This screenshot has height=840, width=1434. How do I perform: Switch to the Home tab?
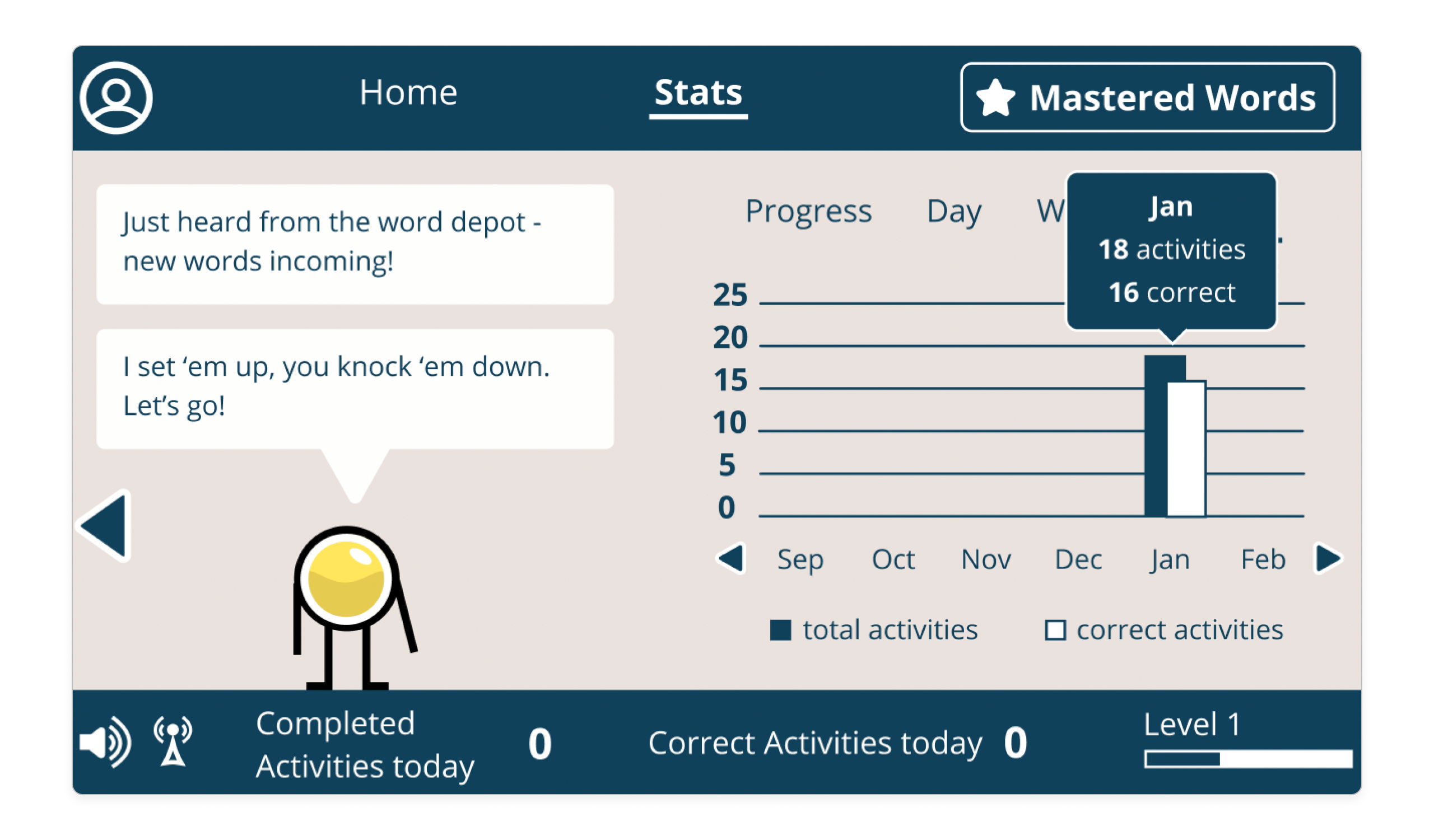pyautogui.click(x=409, y=92)
